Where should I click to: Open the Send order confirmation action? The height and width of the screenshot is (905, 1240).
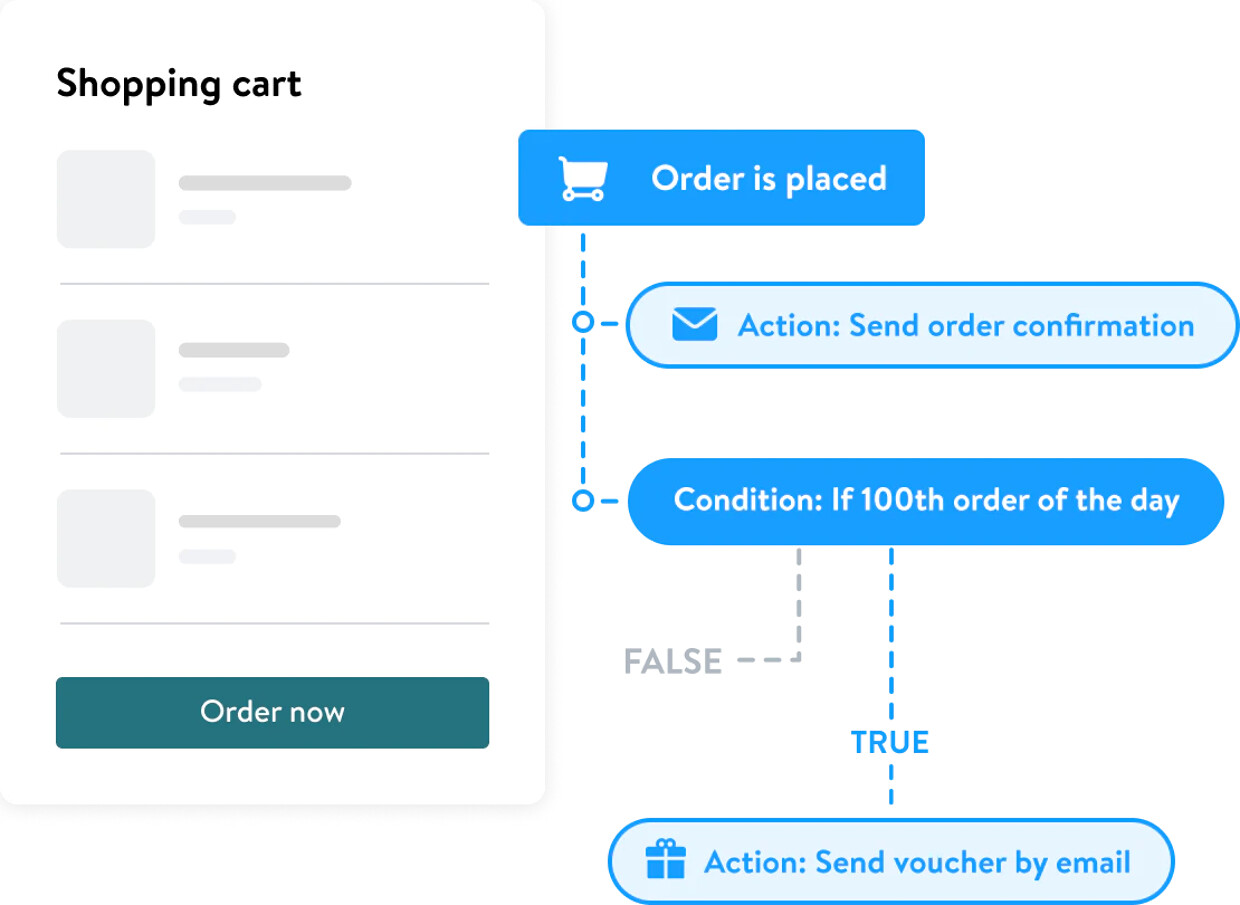932,325
